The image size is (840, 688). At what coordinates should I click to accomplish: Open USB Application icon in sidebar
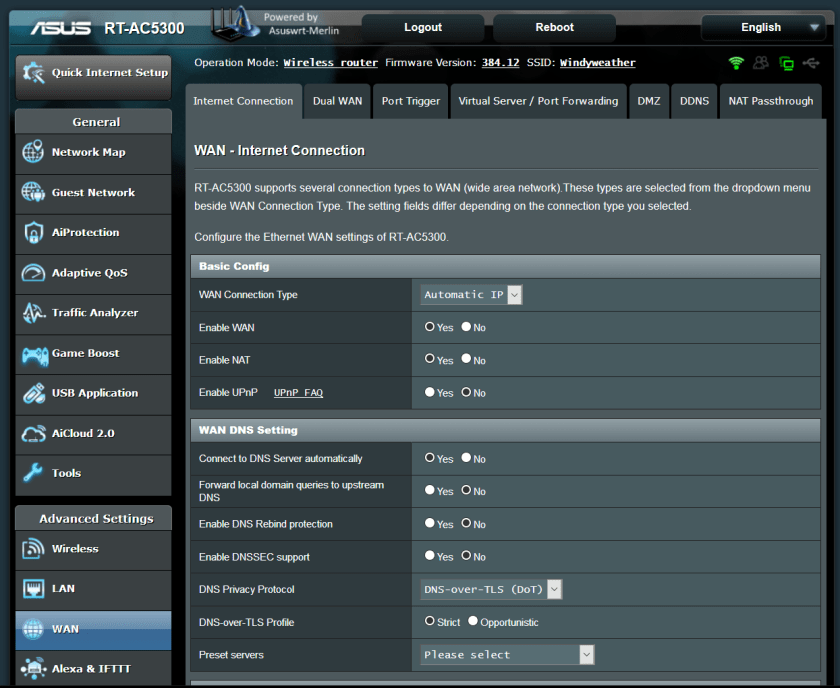34,394
